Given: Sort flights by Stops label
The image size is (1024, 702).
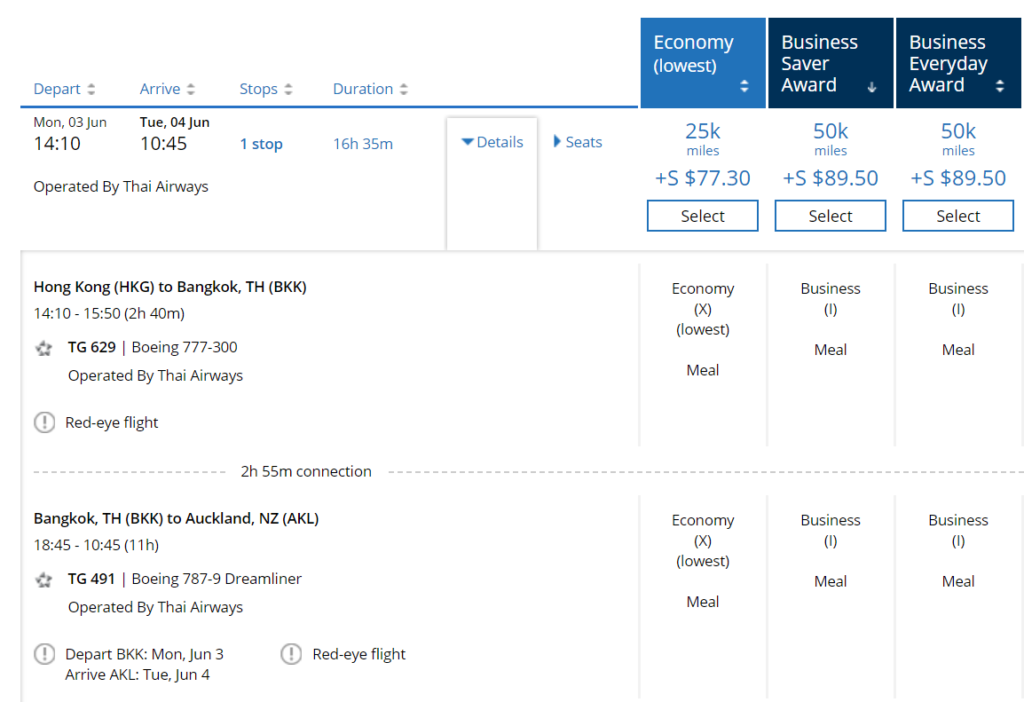Looking at the screenshot, I should [259, 89].
